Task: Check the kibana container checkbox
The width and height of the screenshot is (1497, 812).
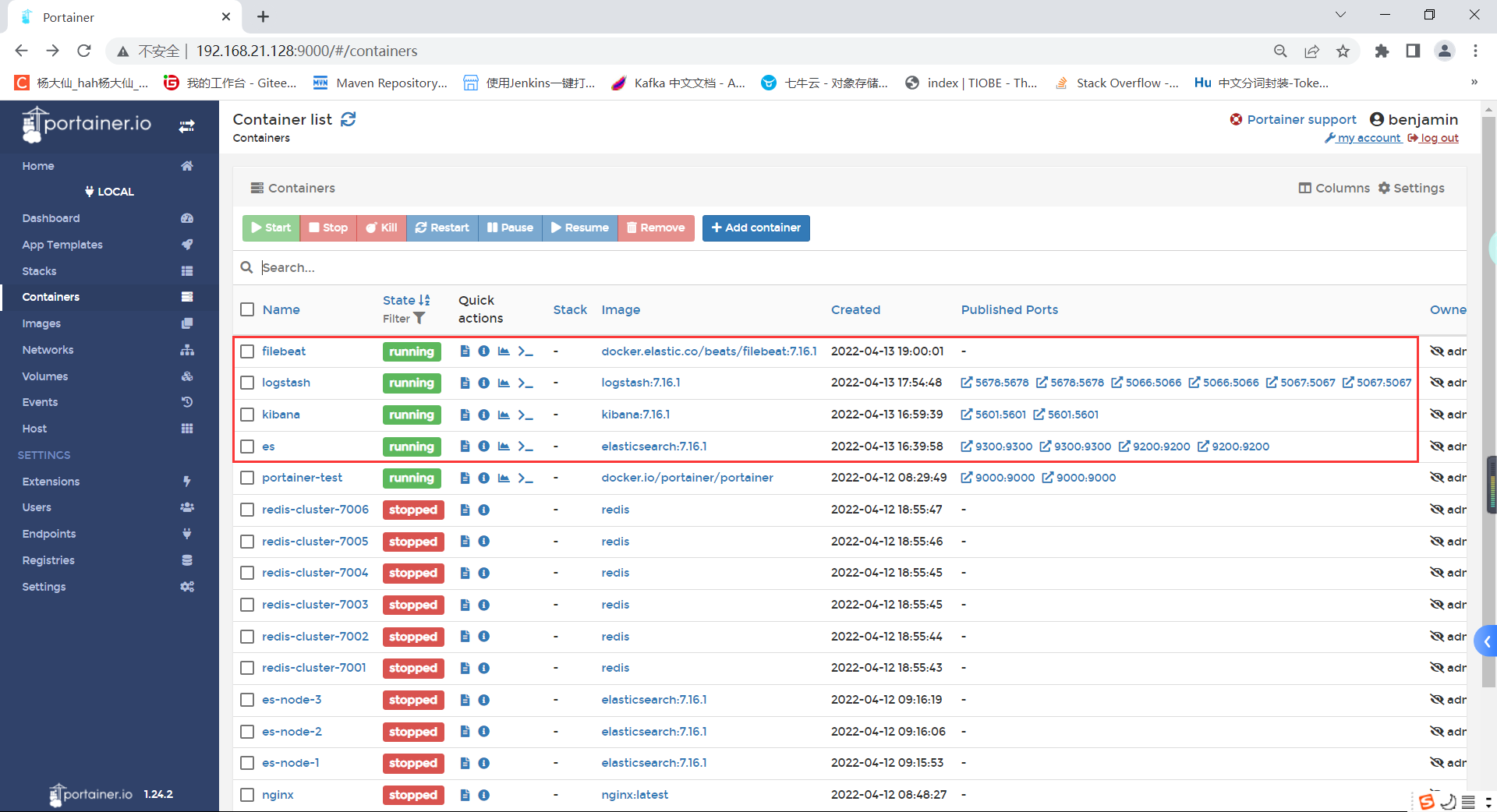Action: (247, 415)
